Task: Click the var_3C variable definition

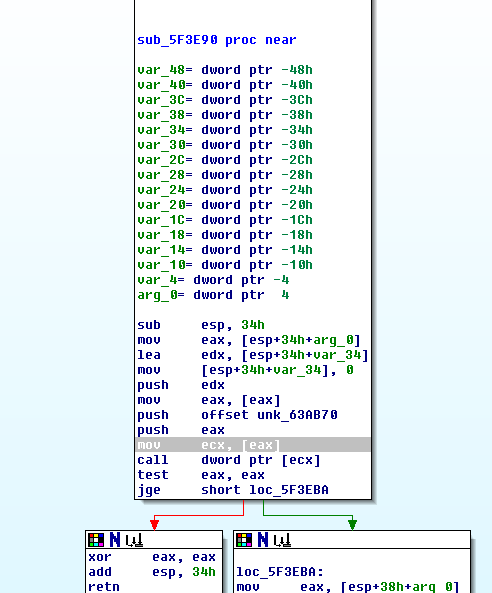Action: click(x=225, y=100)
